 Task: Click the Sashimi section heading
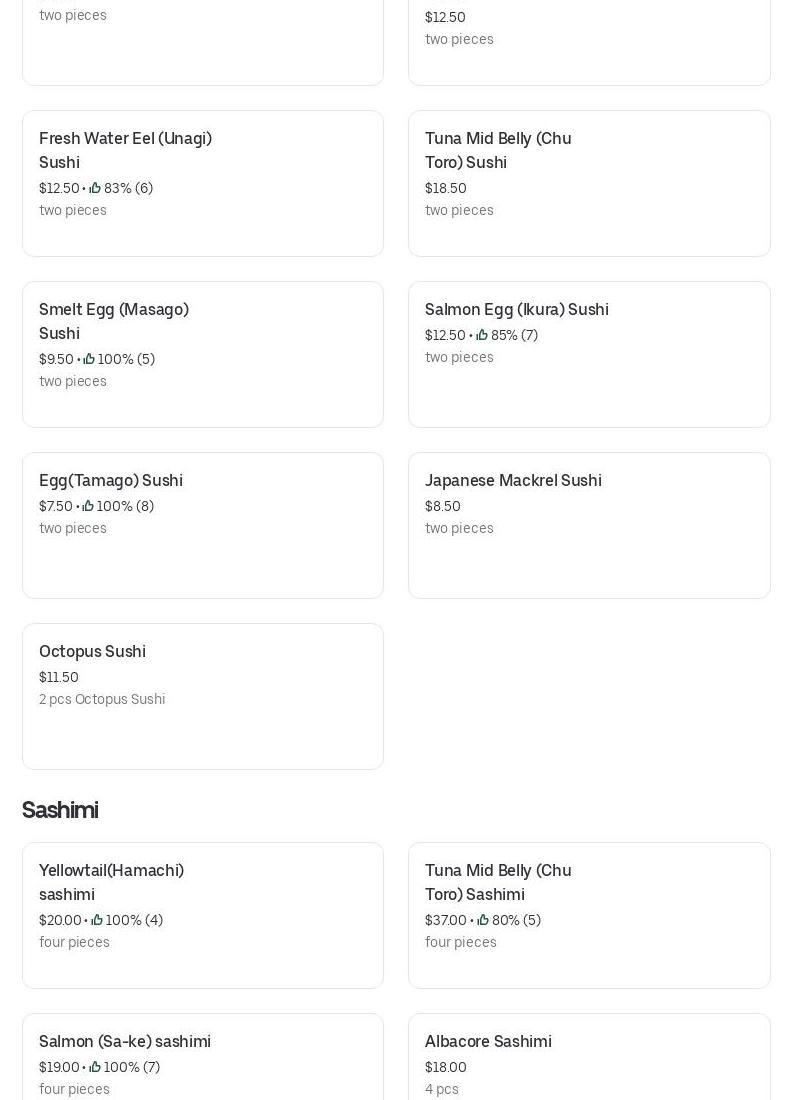click(x=60, y=810)
